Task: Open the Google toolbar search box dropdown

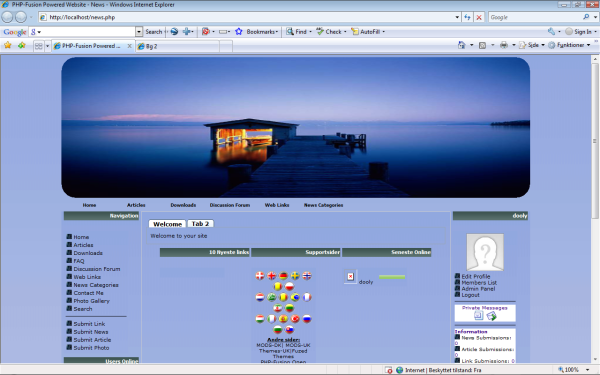Action: pos(139,32)
